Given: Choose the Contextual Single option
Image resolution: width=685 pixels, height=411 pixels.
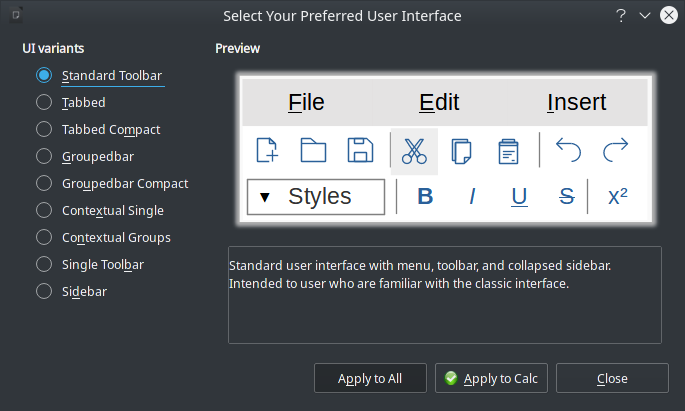Looking at the screenshot, I should 100,211.
